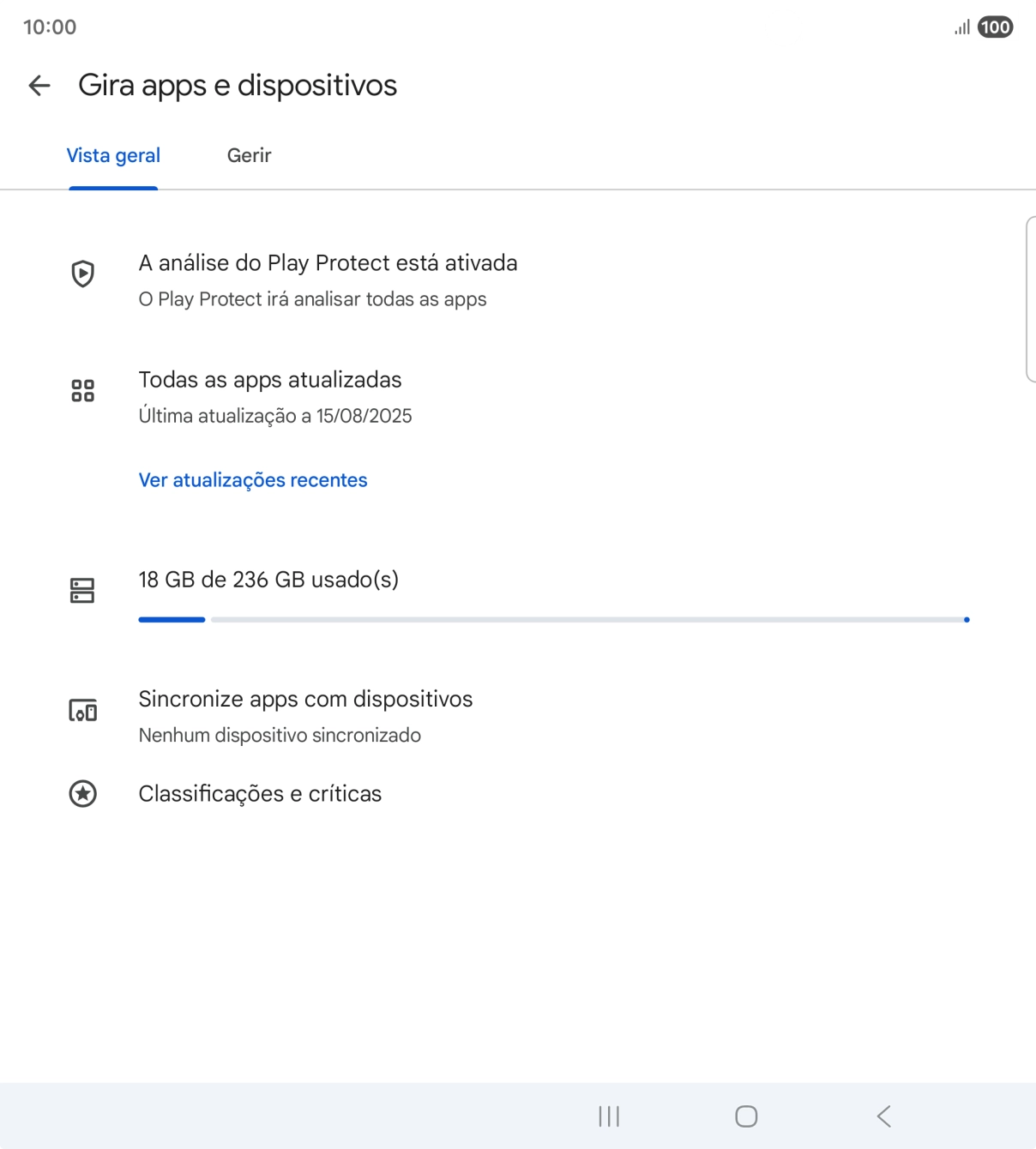The image size is (1036, 1149).
Task: Tap the back arrow in the header
Action: coord(39,86)
